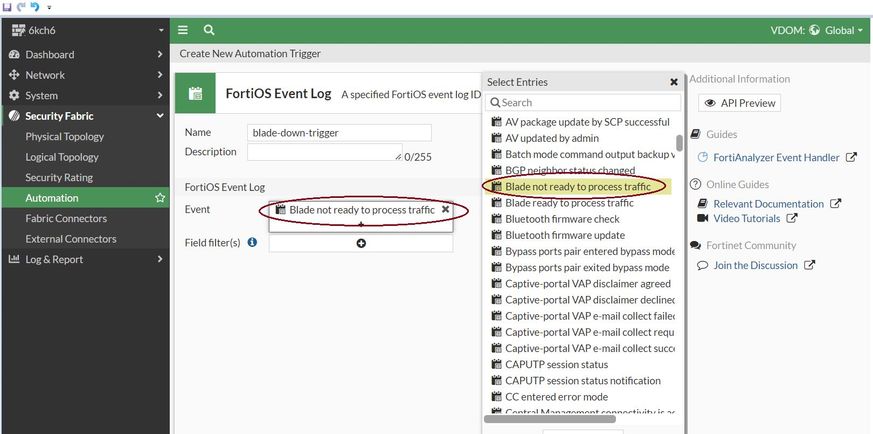Expand the Dashboard menu
The height and width of the screenshot is (434, 873).
pos(85,55)
